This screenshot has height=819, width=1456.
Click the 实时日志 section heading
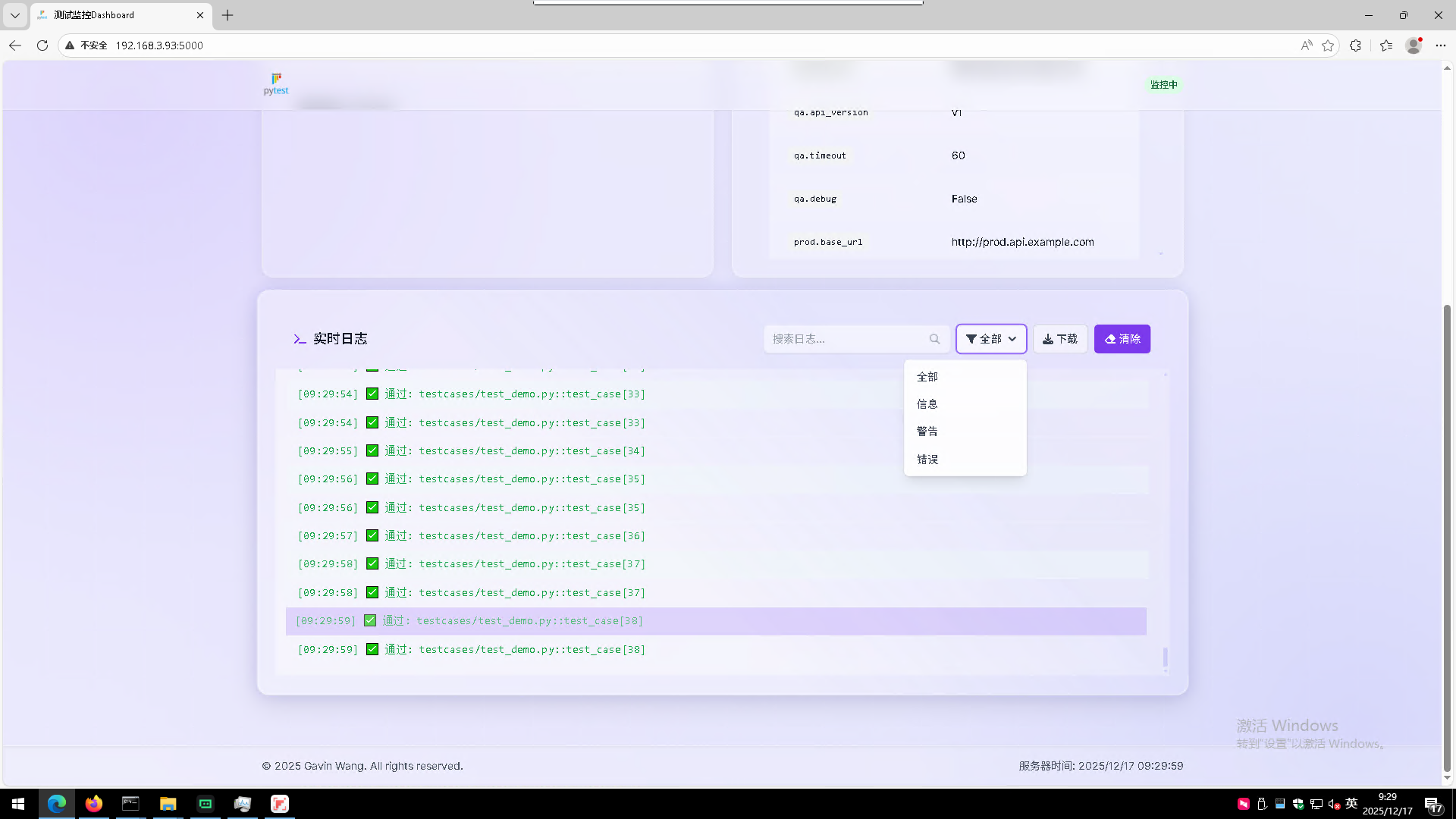[x=340, y=339]
